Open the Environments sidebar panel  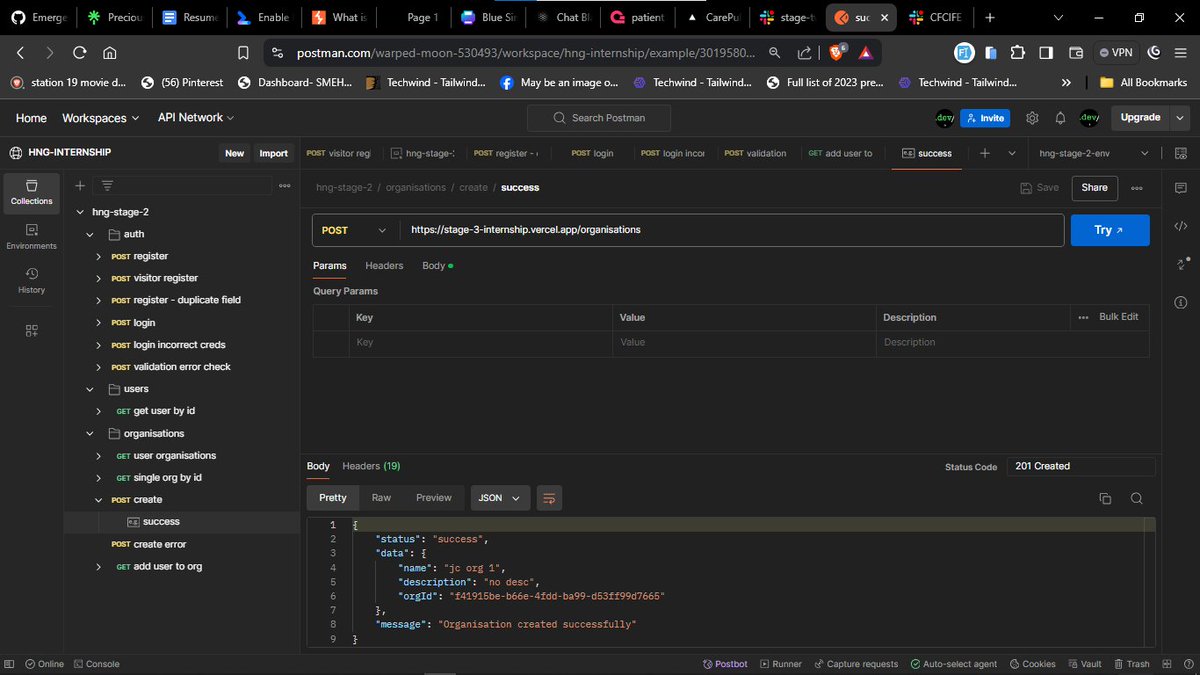click(31, 236)
